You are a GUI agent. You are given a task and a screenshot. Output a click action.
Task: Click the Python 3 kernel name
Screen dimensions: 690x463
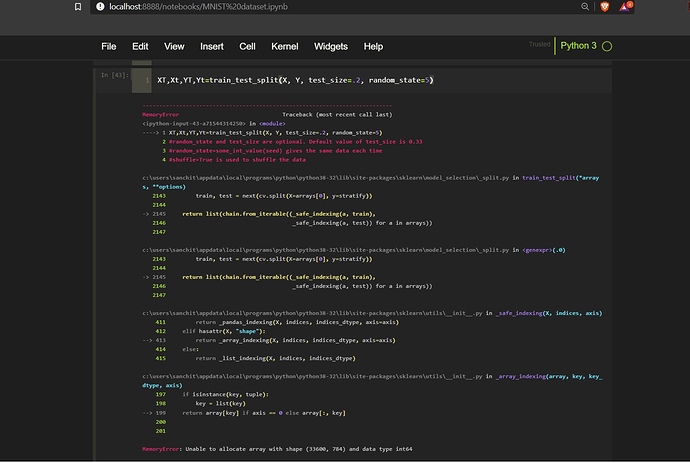(577, 46)
